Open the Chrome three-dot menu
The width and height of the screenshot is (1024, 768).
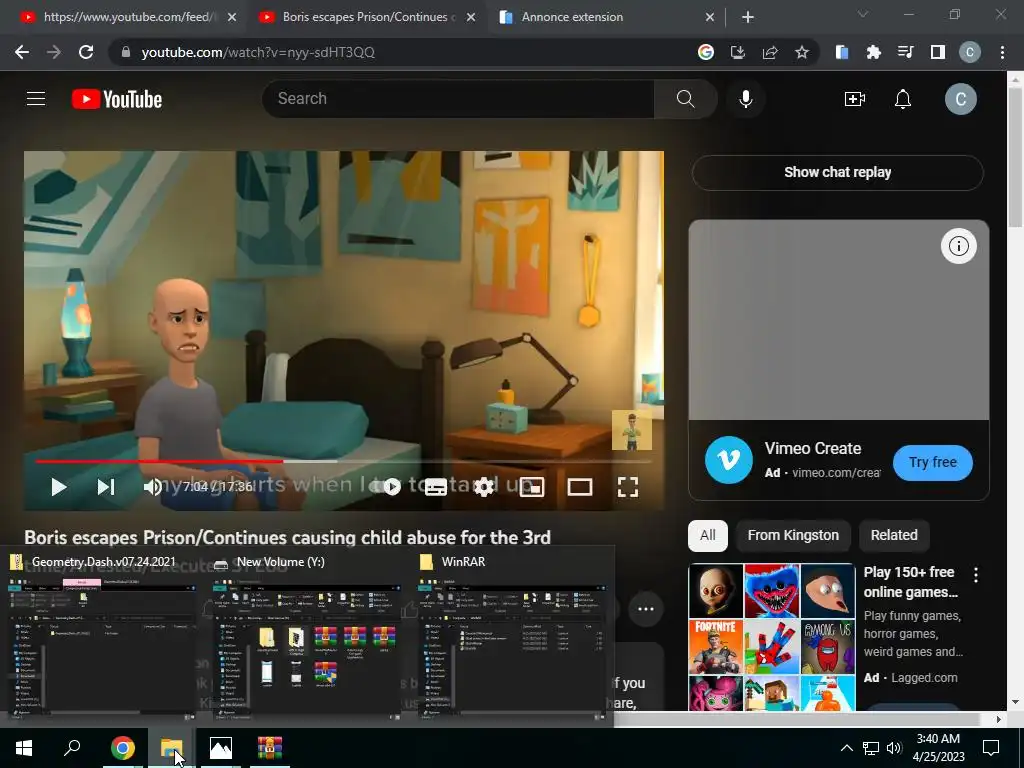coord(1002,52)
